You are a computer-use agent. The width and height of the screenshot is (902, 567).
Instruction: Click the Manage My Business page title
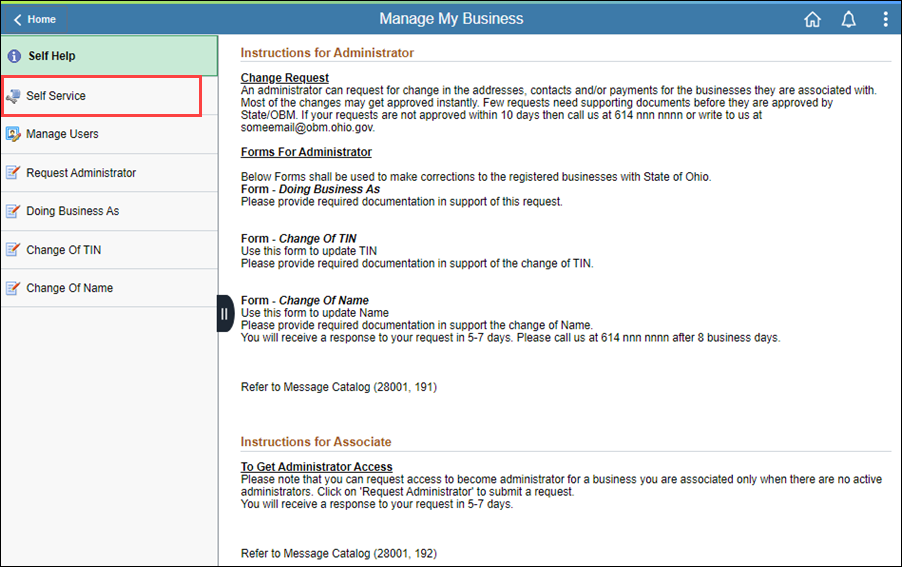(x=451, y=19)
